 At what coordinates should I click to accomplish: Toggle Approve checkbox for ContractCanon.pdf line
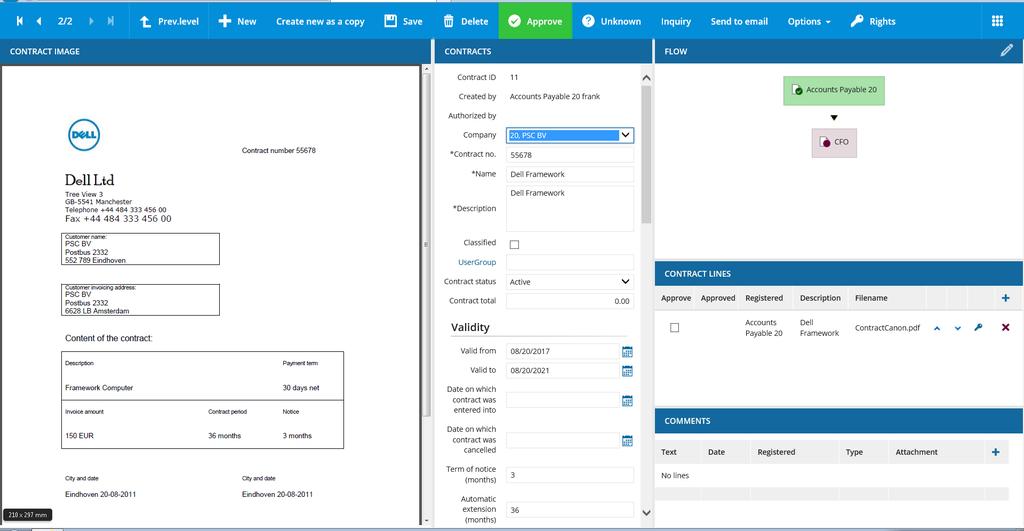click(x=675, y=328)
